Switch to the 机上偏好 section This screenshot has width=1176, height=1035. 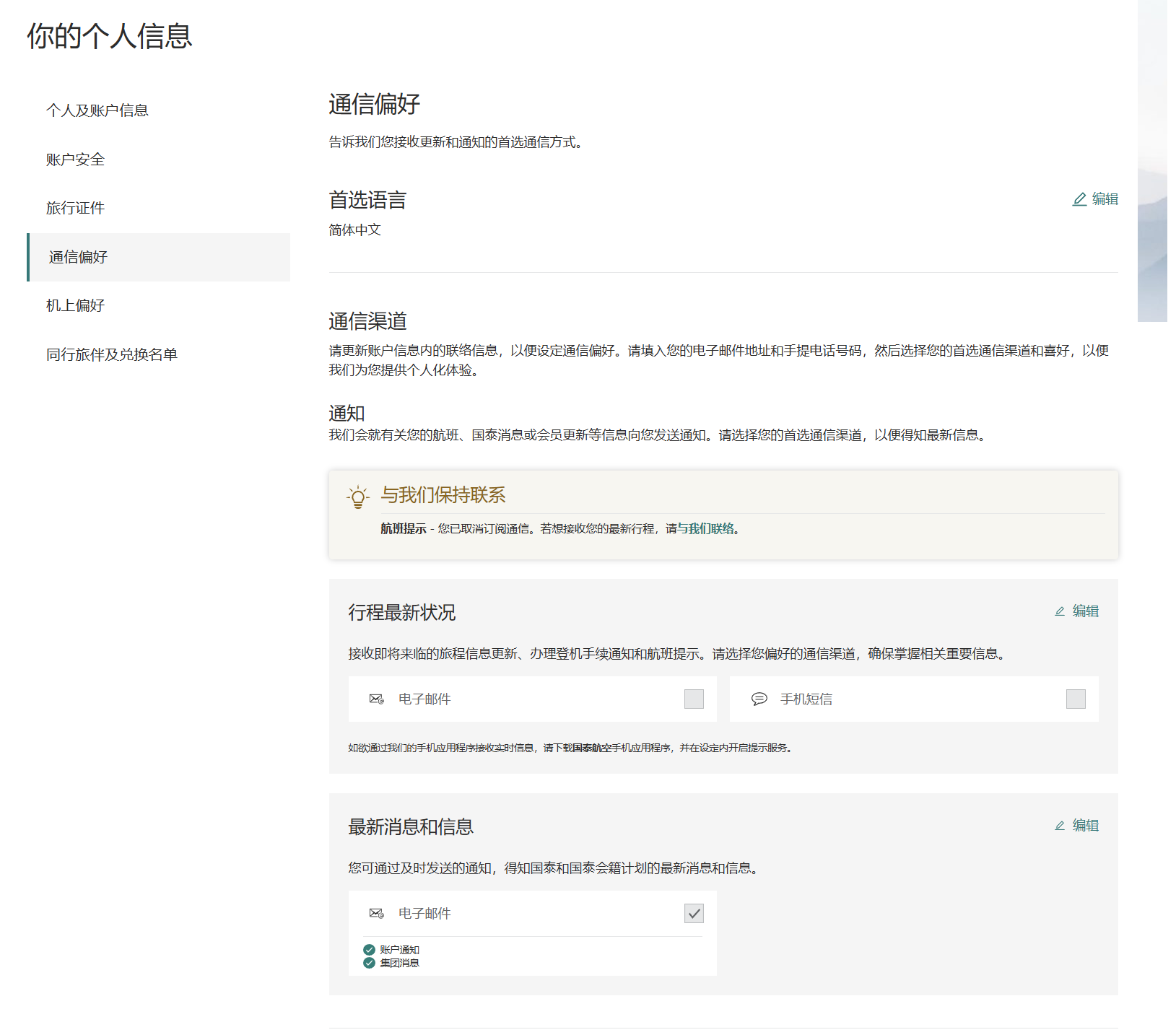[x=74, y=305]
